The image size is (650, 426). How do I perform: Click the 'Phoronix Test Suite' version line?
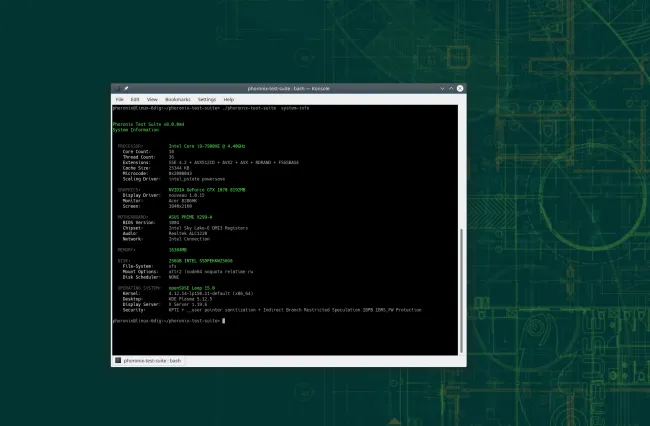click(148, 124)
